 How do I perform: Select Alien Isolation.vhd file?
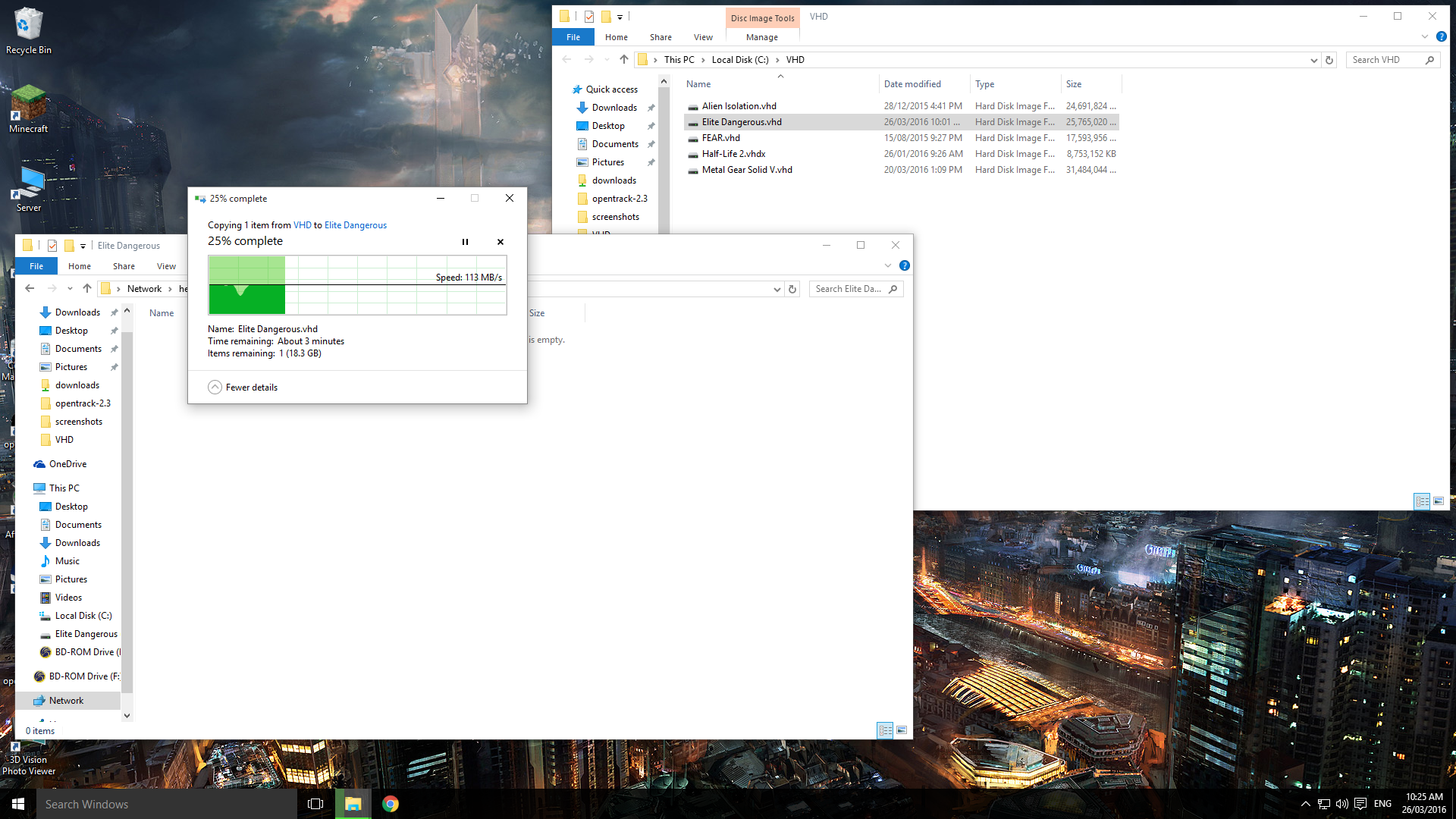tap(901, 106)
